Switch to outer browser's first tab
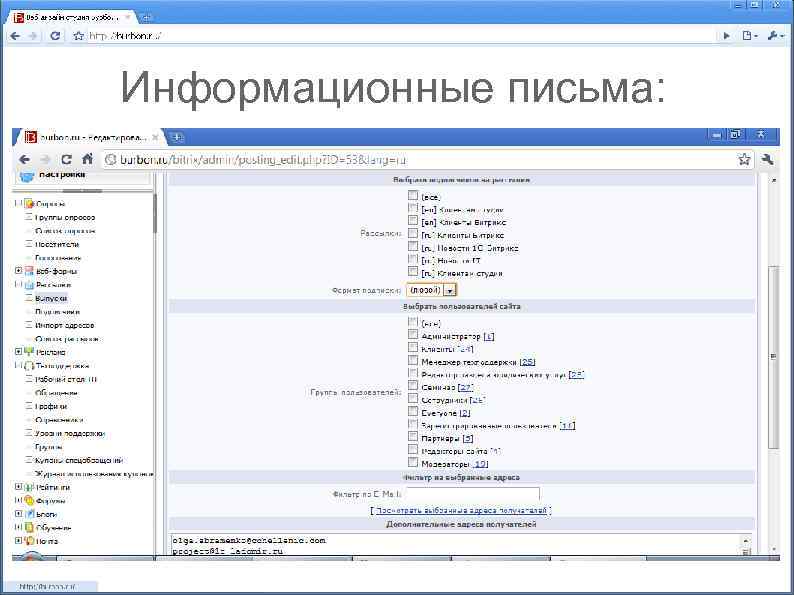The image size is (794, 595). pyautogui.click(x=71, y=17)
